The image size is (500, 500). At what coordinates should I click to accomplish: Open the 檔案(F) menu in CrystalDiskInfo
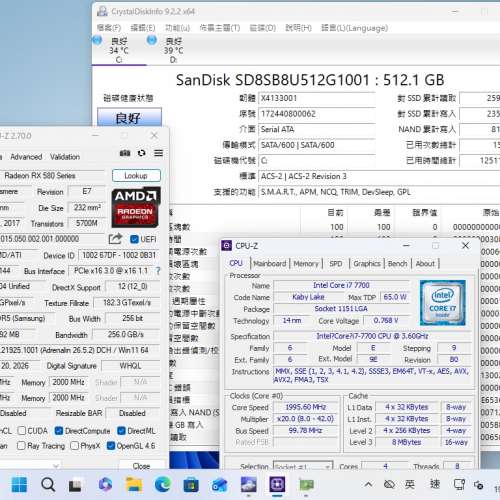point(109,28)
